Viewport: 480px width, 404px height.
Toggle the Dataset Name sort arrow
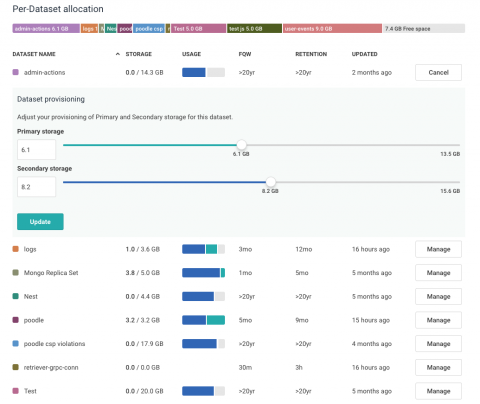[118, 54]
